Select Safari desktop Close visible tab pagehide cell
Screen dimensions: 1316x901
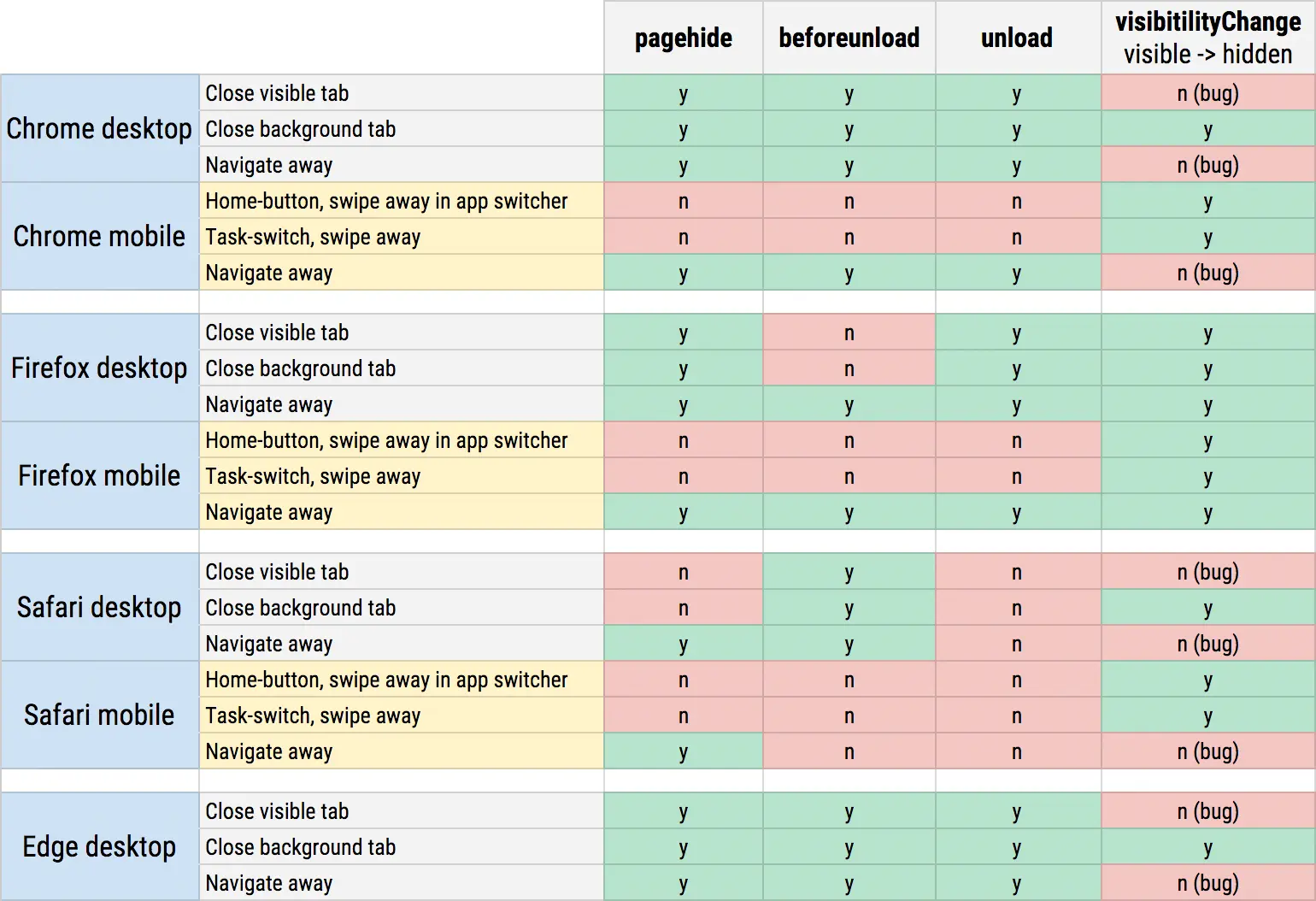click(683, 572)
